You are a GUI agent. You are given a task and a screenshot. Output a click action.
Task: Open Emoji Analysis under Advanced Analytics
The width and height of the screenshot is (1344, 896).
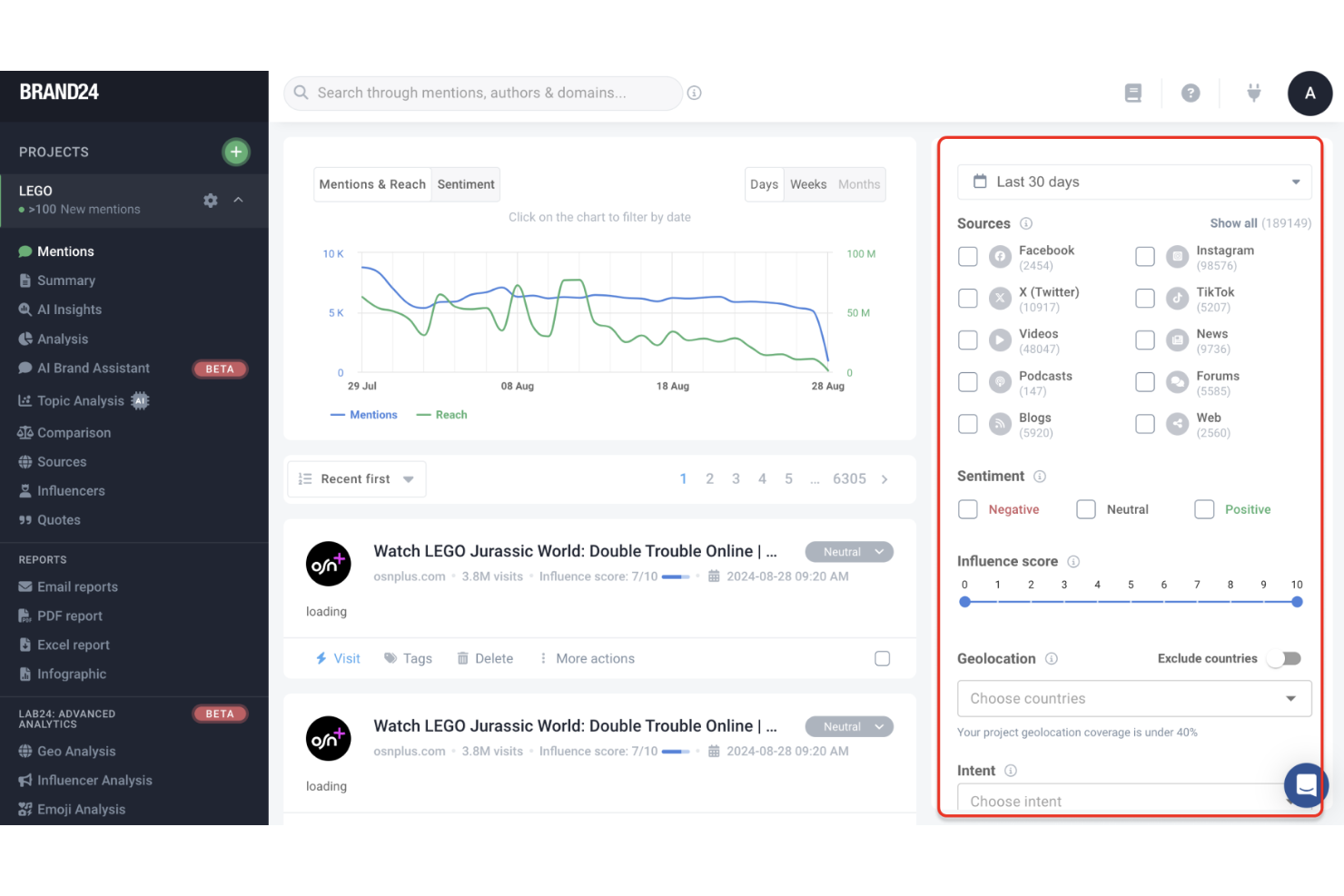coord(82,809)
